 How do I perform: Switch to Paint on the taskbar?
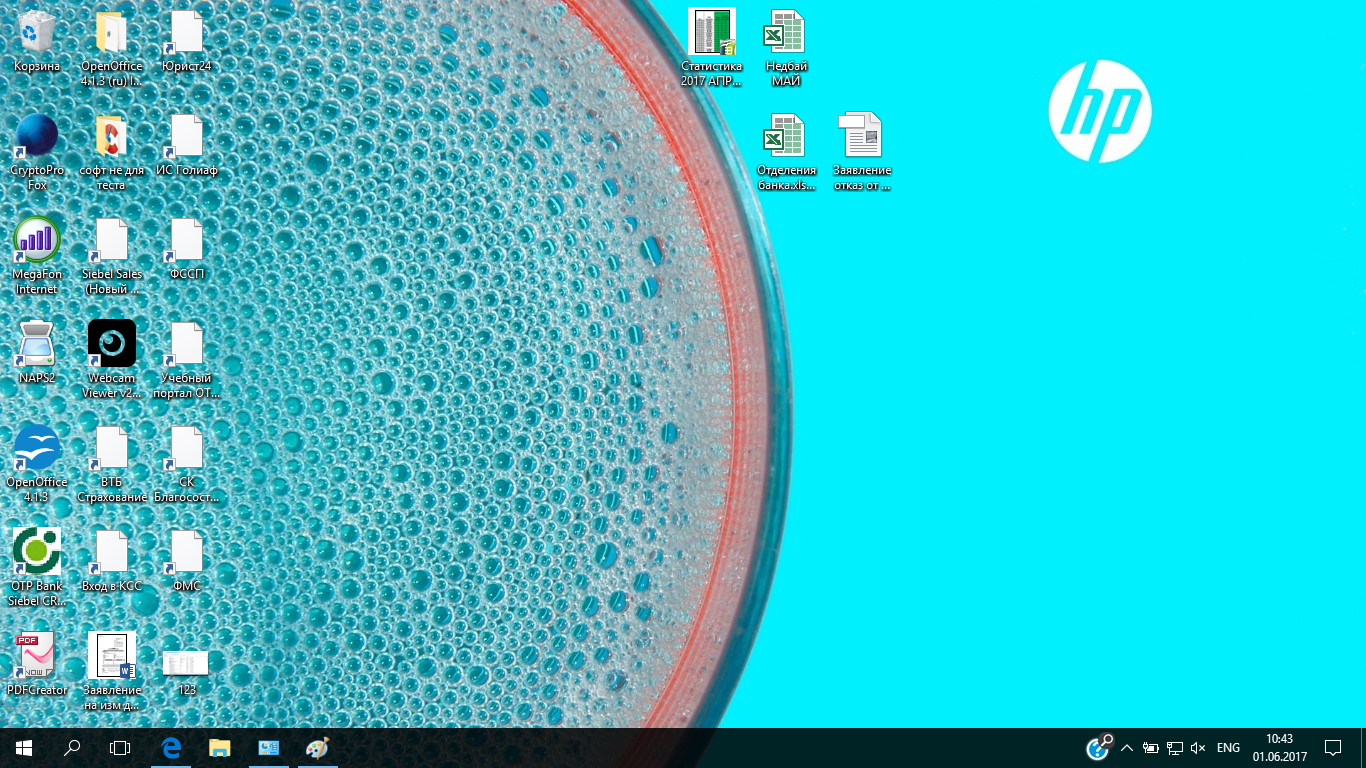(x=316, y=748)
